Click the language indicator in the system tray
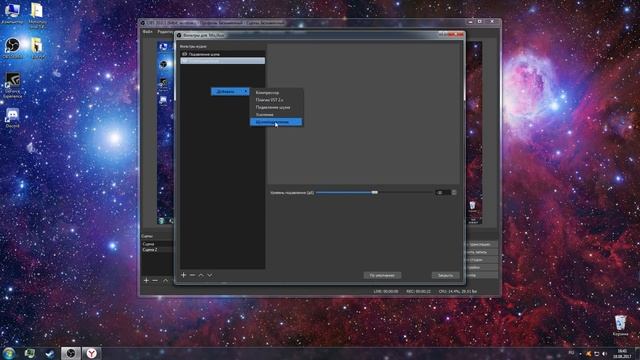Viewport: 640px width, 360px height. (x=571, y=353)
